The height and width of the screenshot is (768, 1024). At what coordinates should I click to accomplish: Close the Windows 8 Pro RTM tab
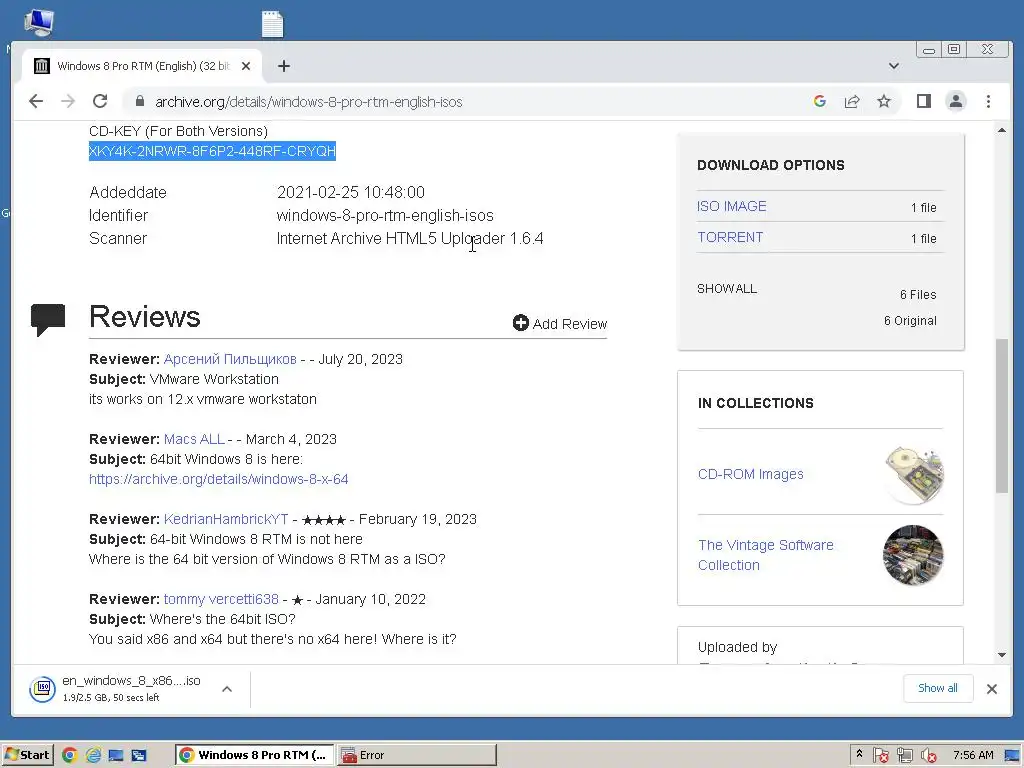click(246, 66)
